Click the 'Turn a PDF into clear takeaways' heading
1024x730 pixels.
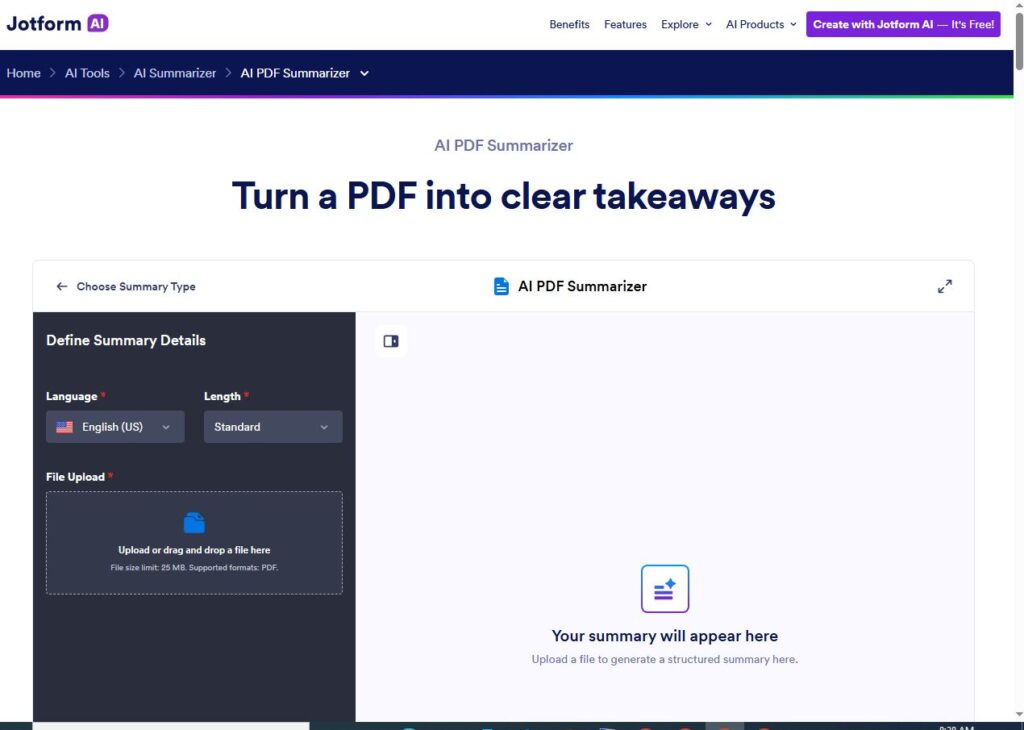[504, 196]
